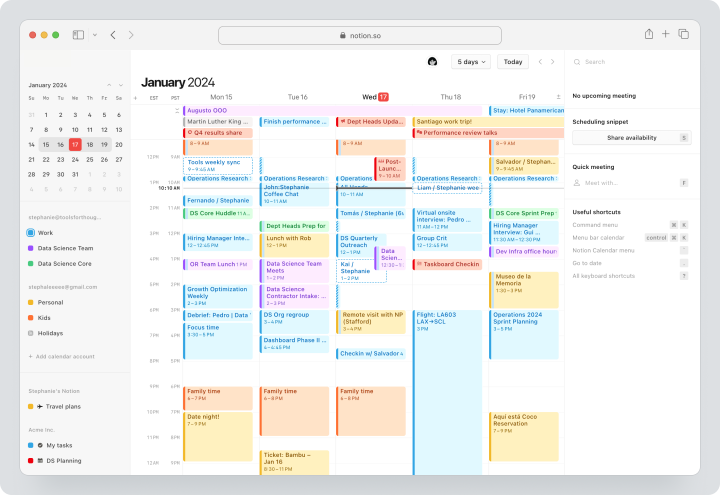720x495 pixels.
Task: Toggle the Holidays calendar checkbox
Action: (30, 333)
